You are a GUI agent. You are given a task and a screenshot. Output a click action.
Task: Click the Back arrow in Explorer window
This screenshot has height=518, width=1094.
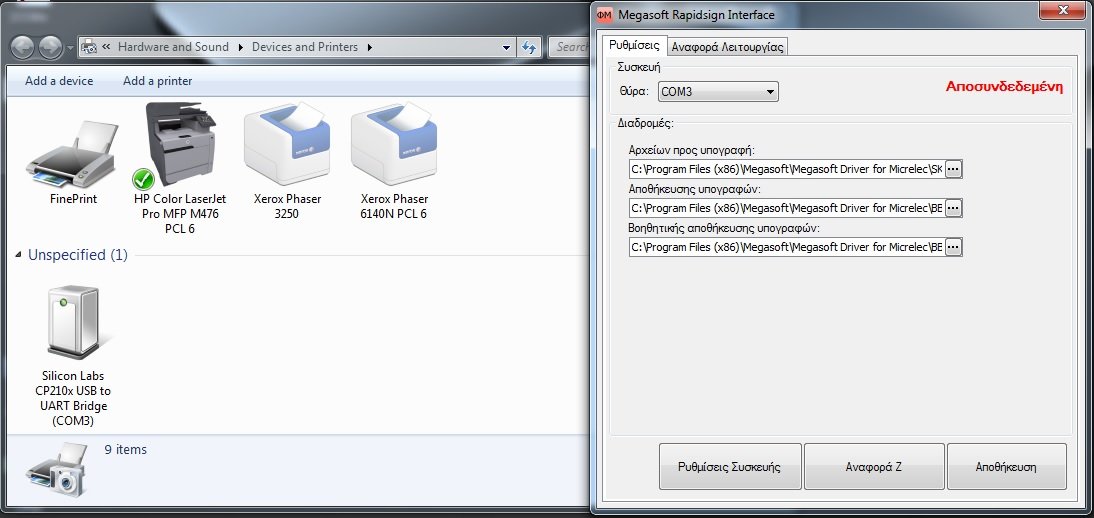(22, 47)
